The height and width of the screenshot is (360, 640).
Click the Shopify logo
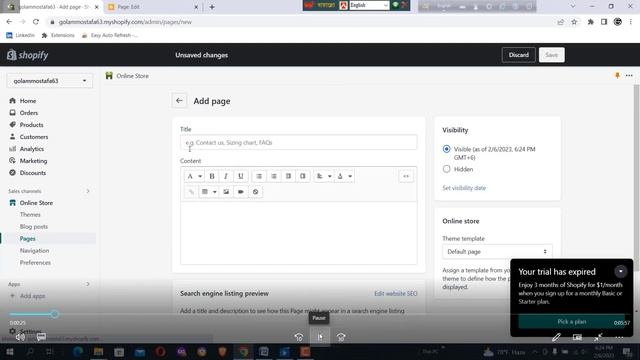pyautogui.click(x=27, y=55)
